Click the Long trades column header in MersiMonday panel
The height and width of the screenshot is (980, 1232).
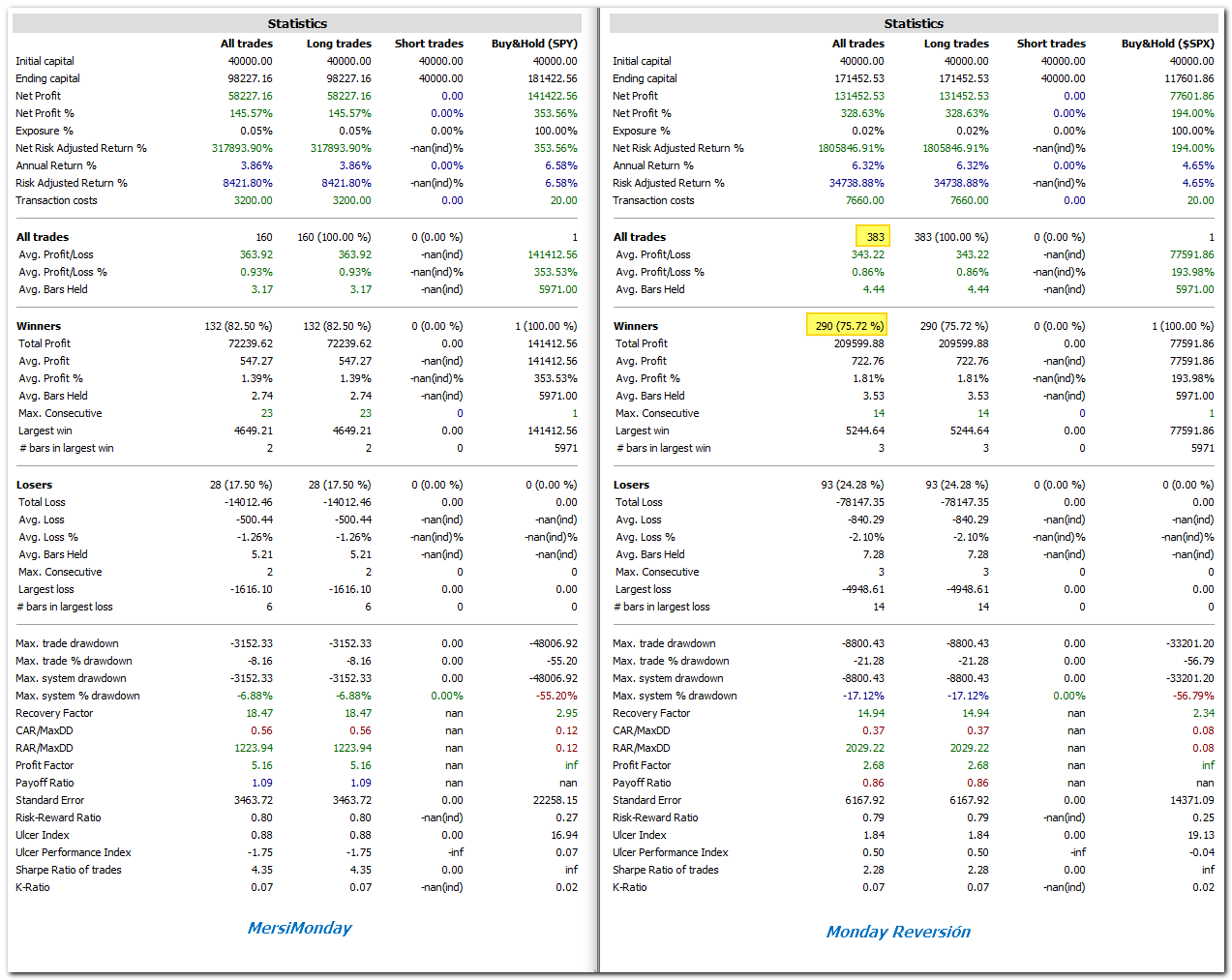[x=339, y=44]
